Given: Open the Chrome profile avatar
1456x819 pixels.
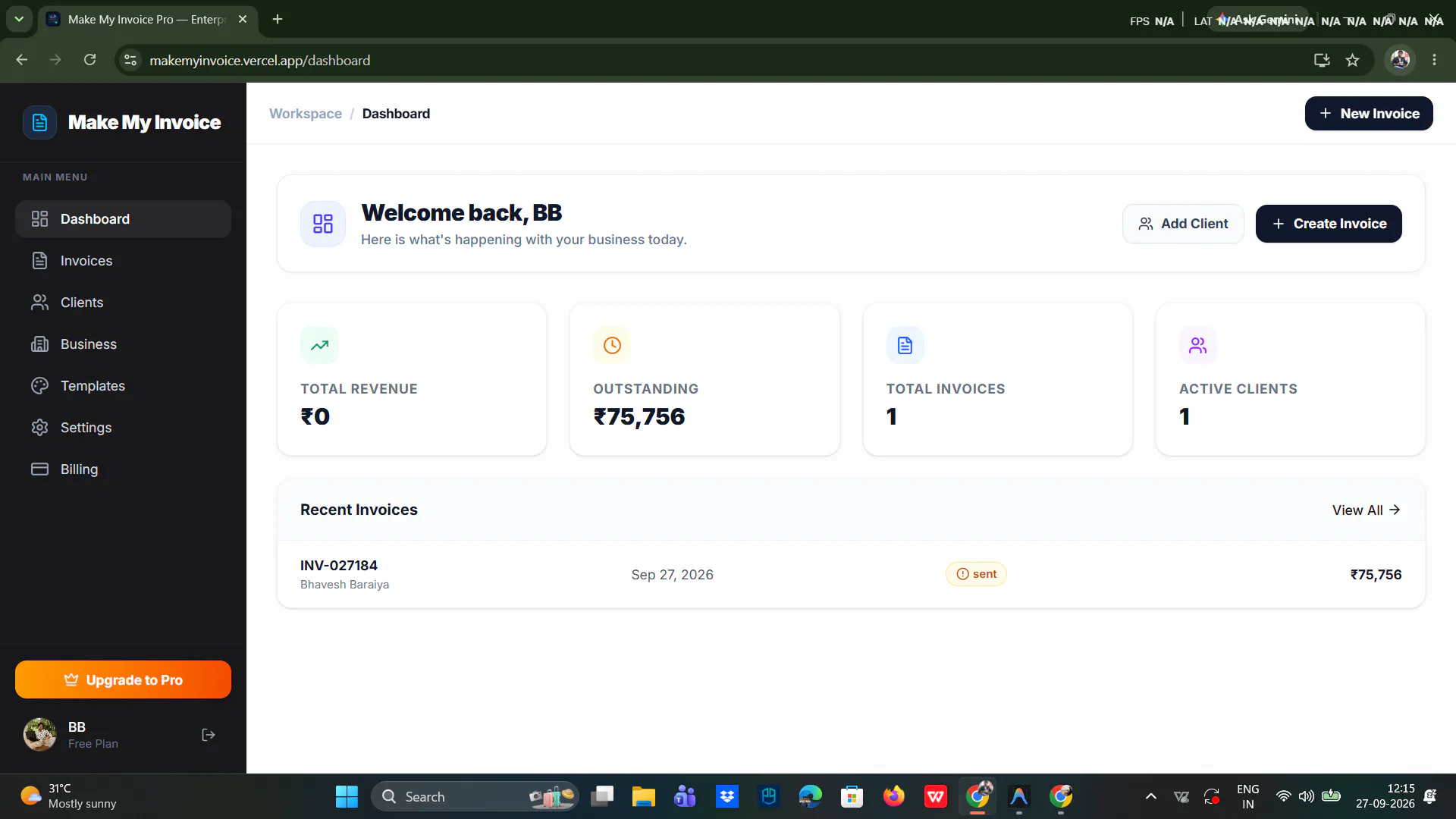Looking at the screenshot, I should [x=1400, y=60].
